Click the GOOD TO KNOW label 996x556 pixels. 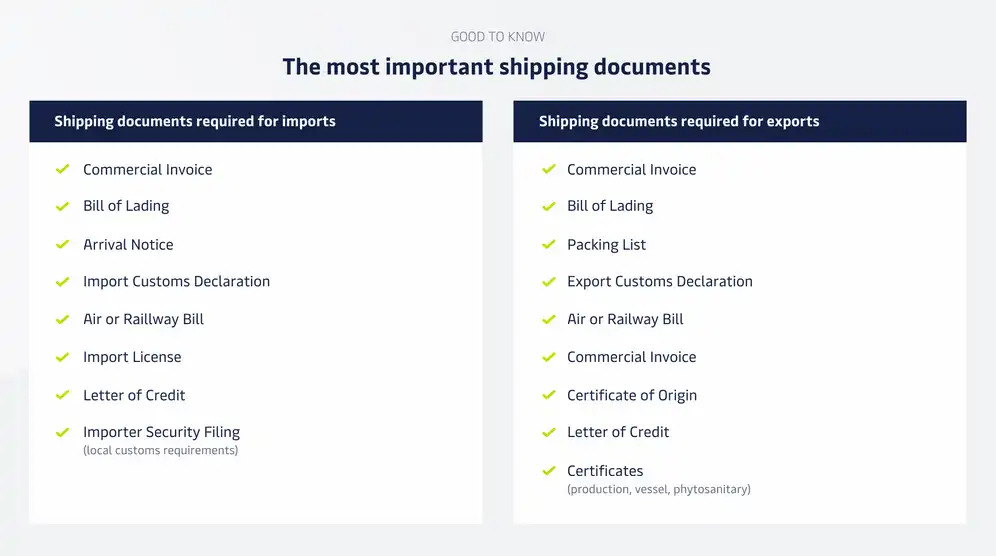(498, 37)
